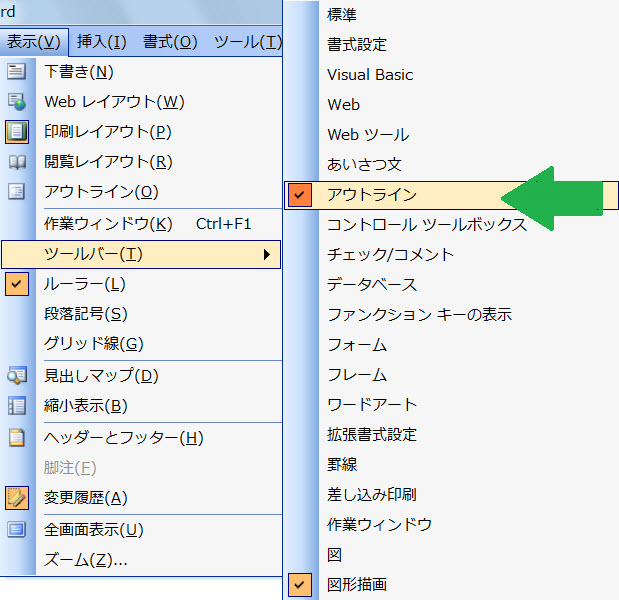Image resolution: width=619 pixels, height=600 pixels.
Task: Open the 挿入(I) menu
Action: [101, 42]
